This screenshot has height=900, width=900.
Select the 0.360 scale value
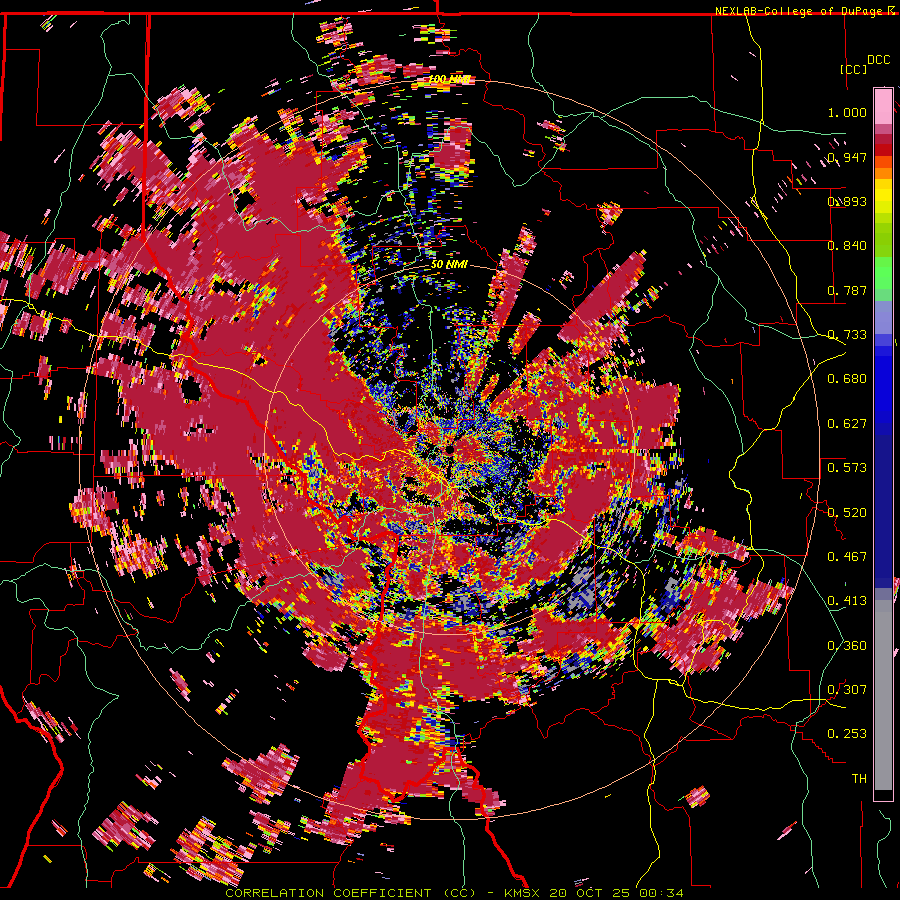(847, 646)
